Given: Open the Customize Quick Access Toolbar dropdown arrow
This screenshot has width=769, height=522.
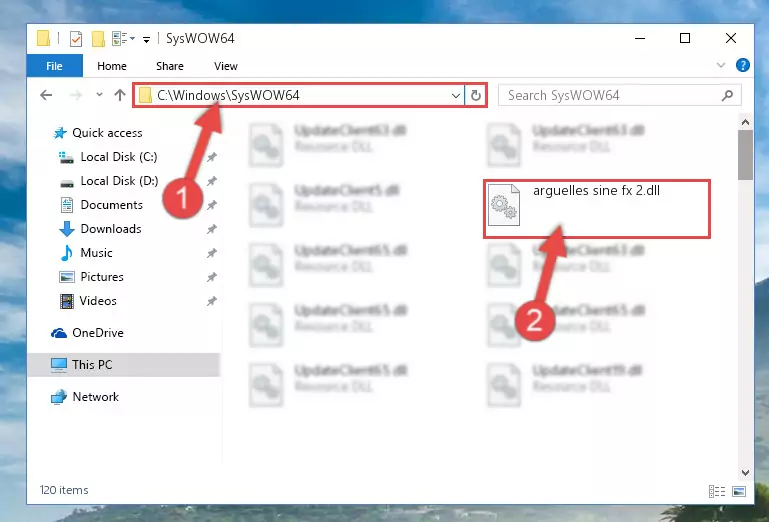Looking at the screenshot, I should coord(146,39).
